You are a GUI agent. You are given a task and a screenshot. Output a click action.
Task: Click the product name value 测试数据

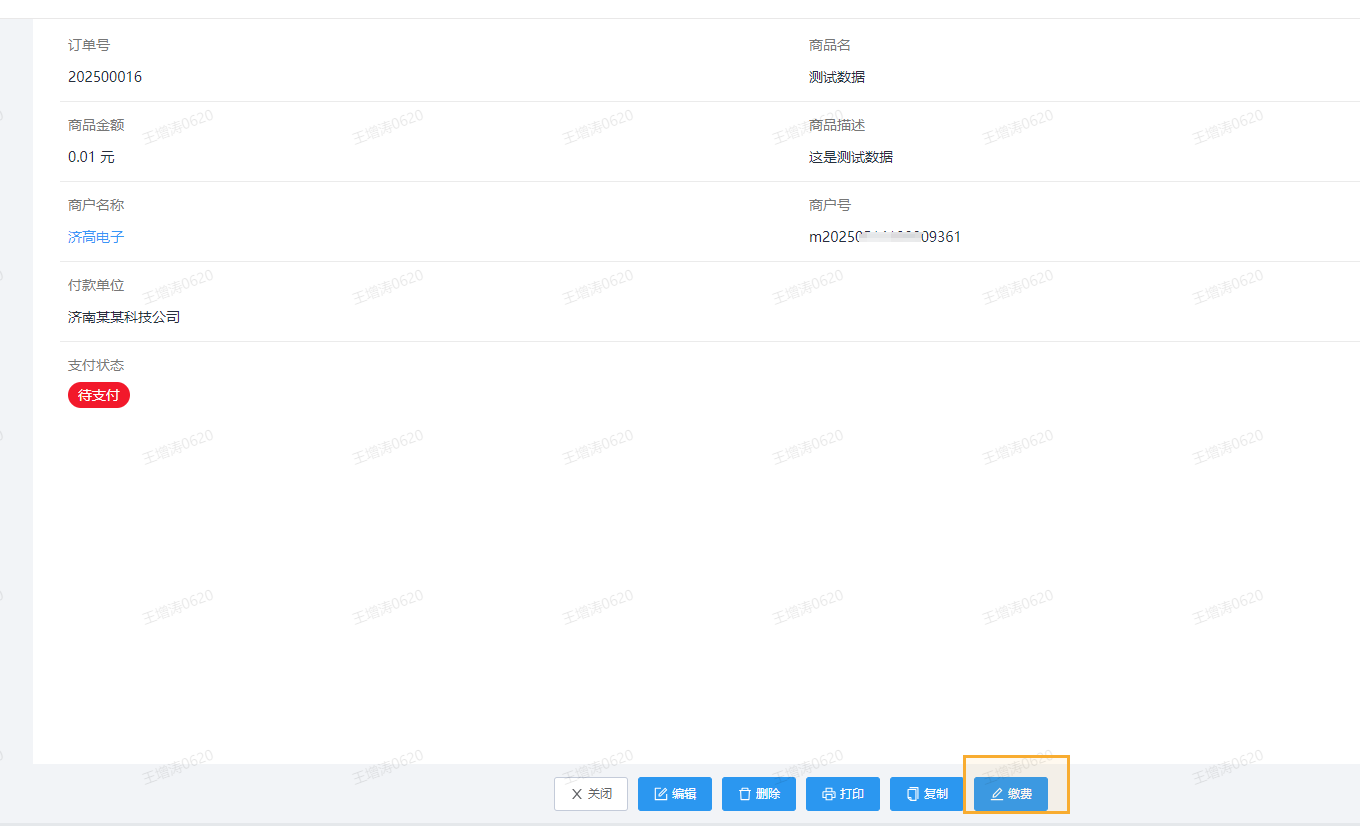pyautogui.click(x=837, y=77)
